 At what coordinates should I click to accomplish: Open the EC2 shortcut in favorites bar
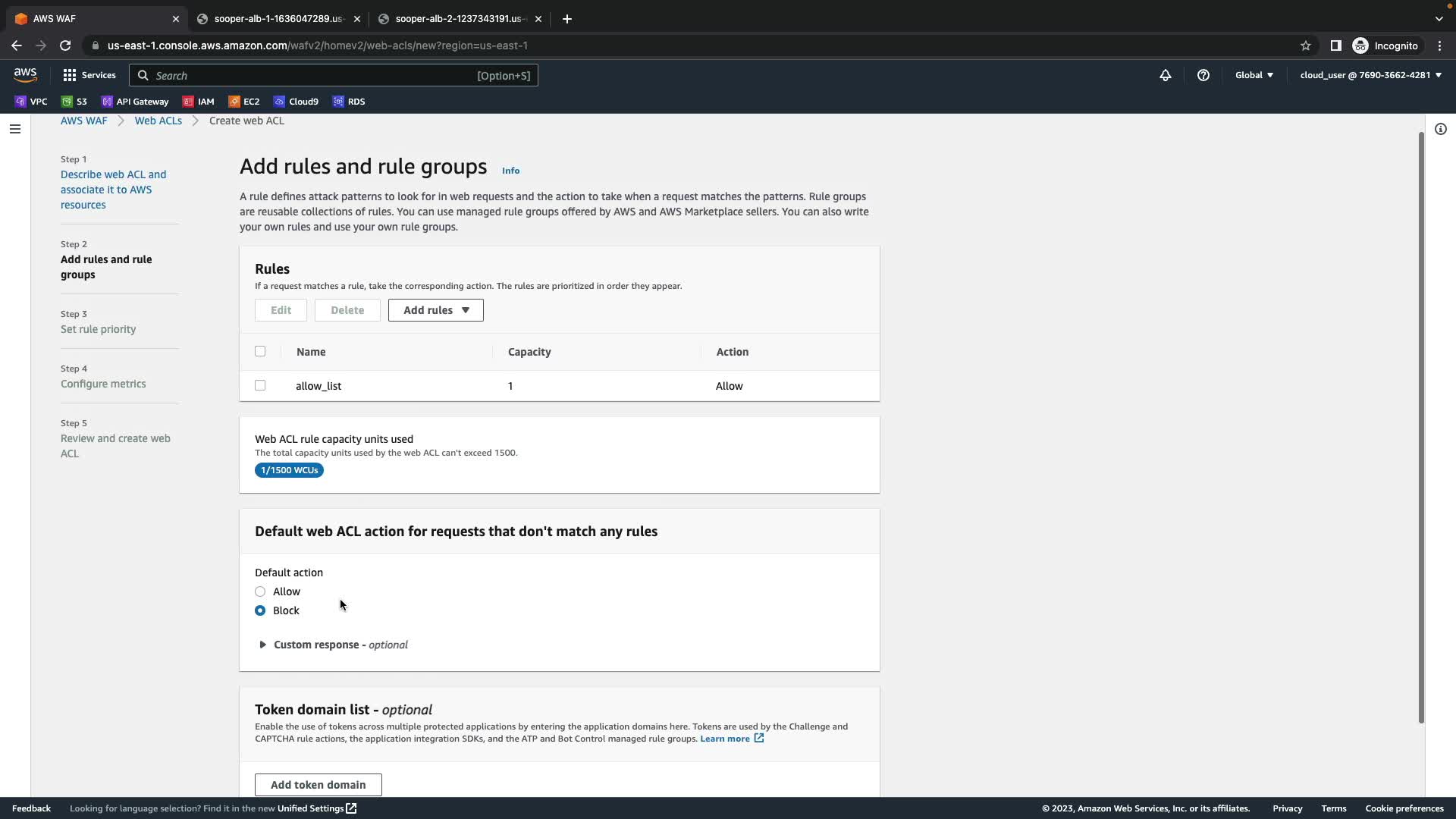point(243,102)
